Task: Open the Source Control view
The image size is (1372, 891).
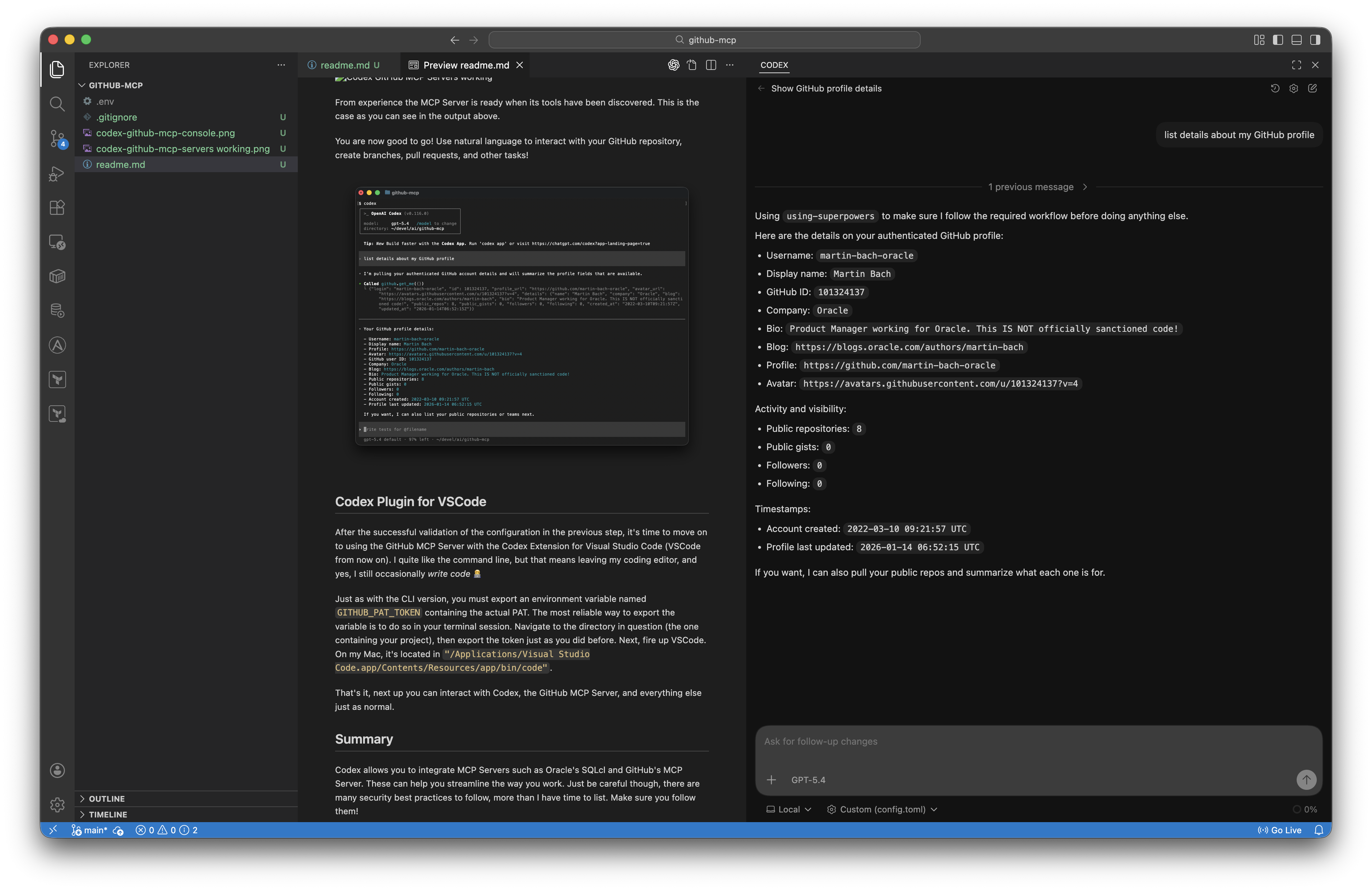Action: [57, 138]
